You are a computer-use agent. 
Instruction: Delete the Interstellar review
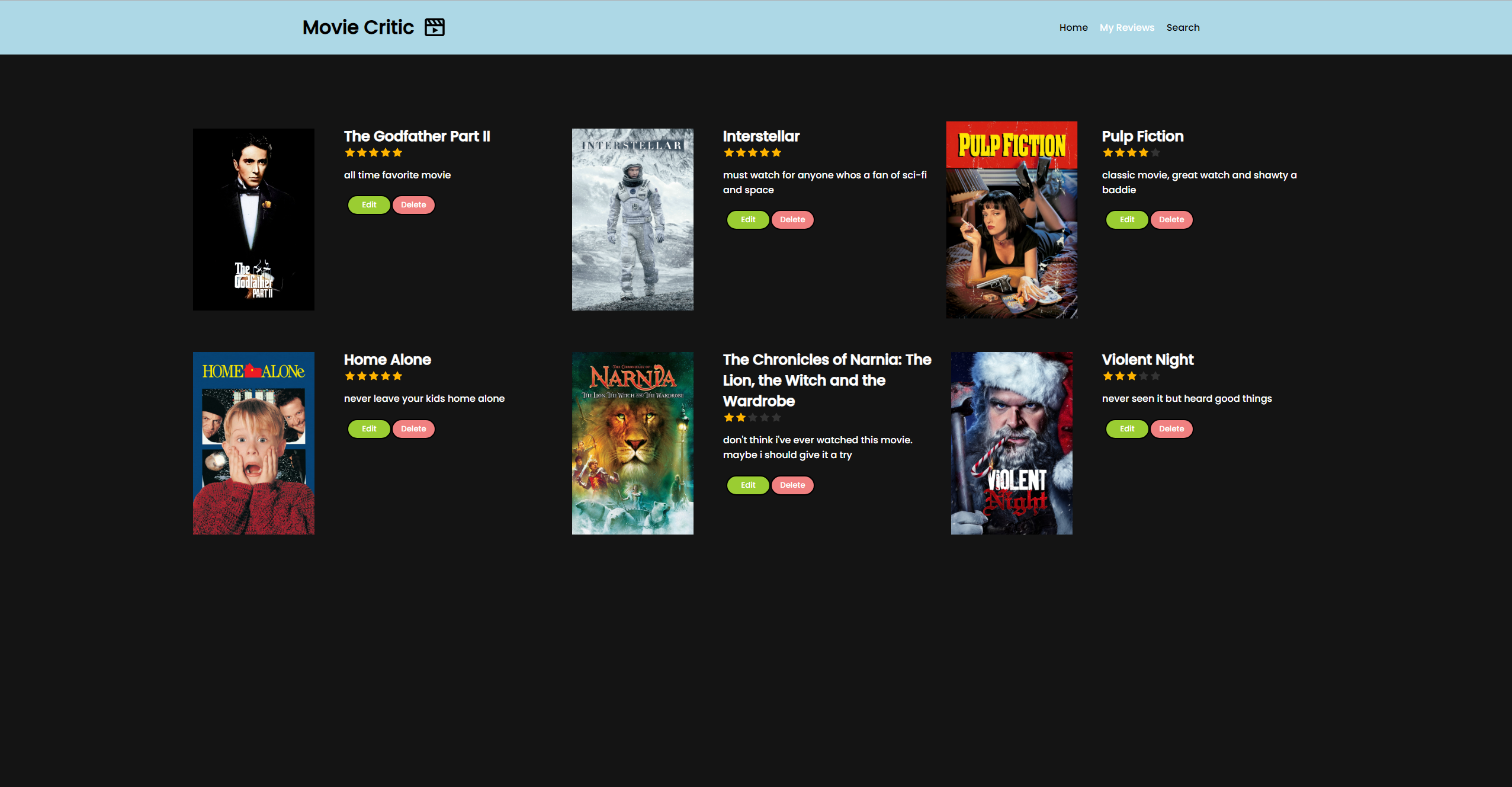792,219
